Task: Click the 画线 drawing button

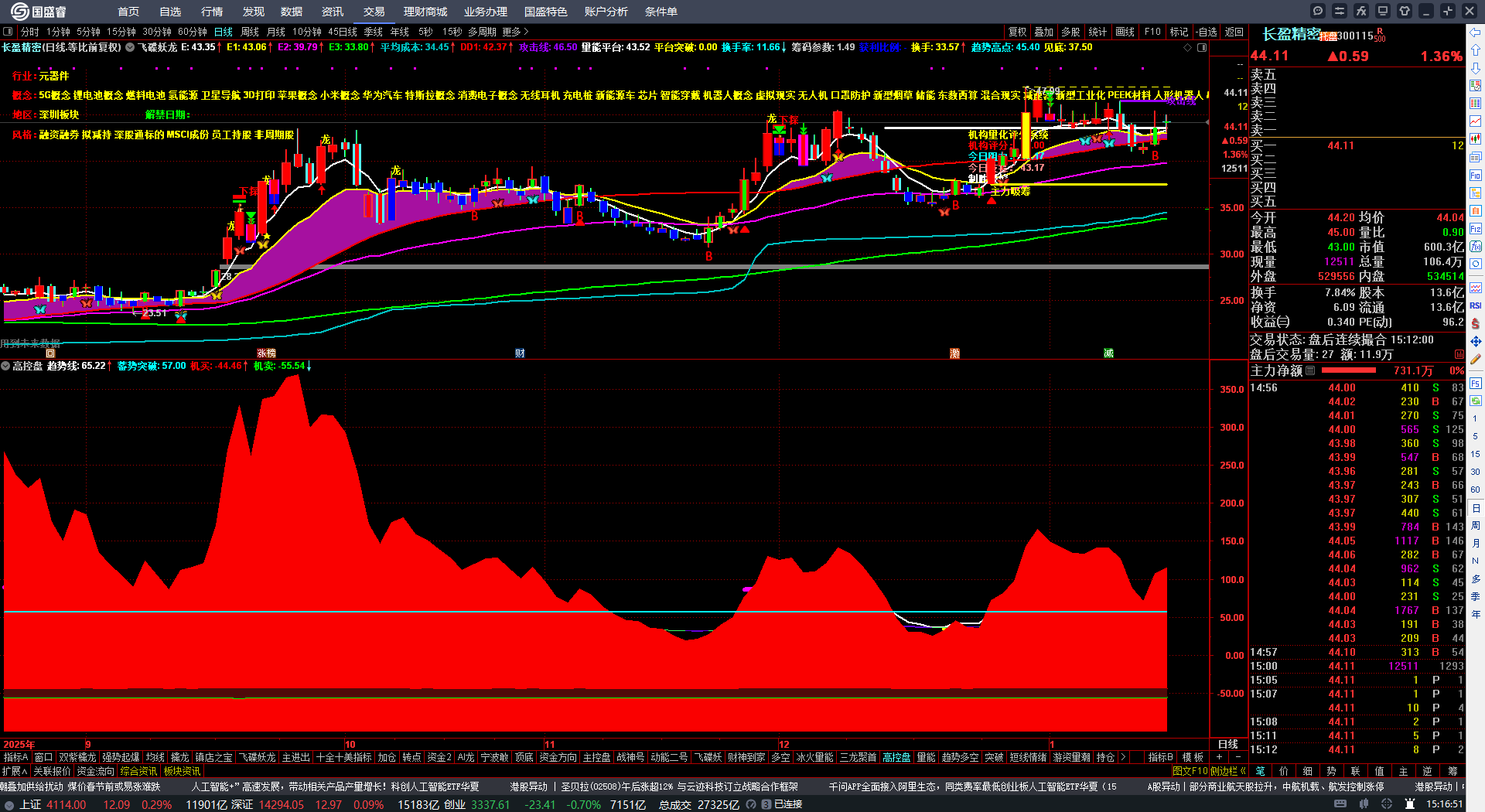Action: tap(1125, 32)
